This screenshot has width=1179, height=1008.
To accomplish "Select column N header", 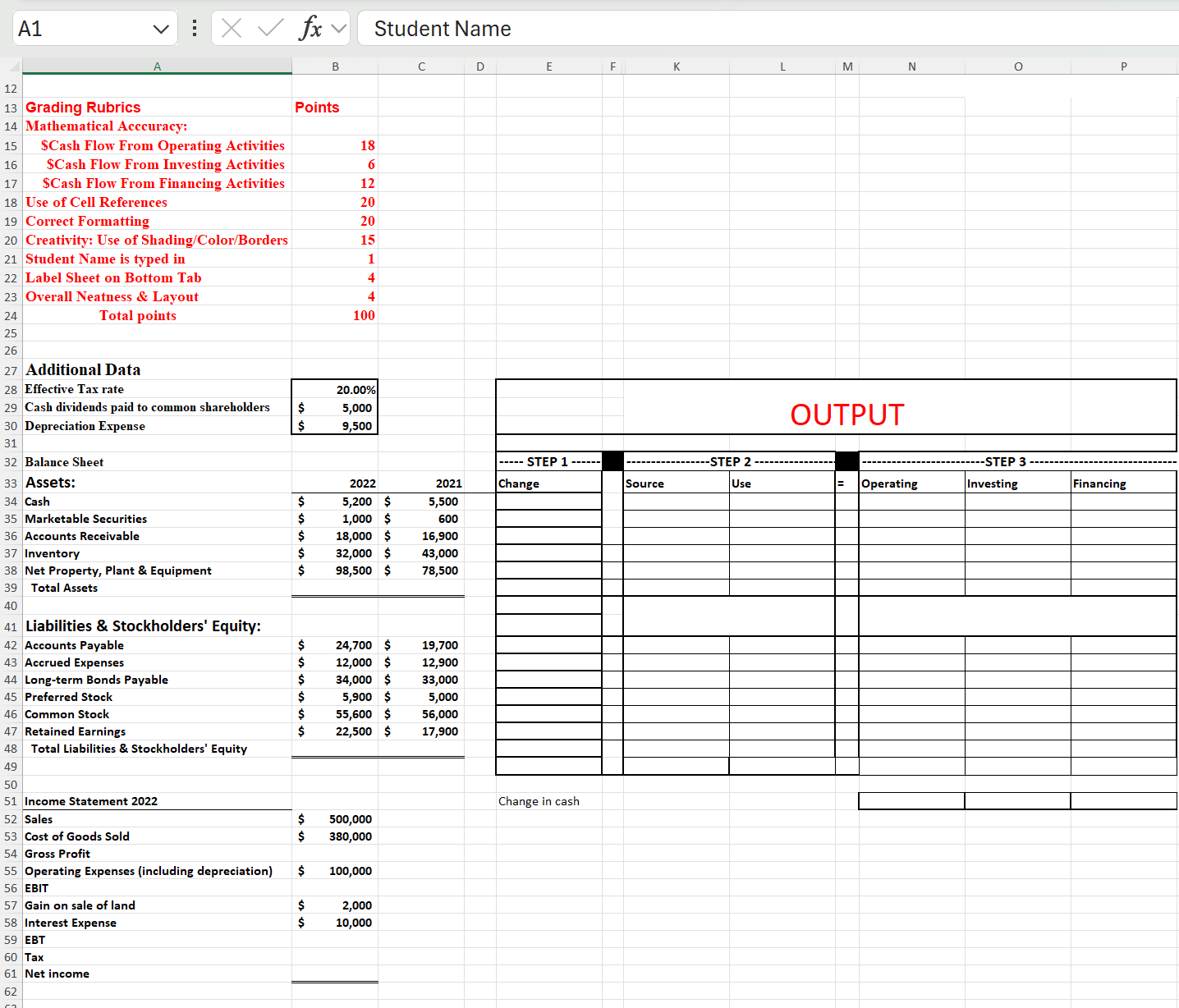I will click(912, 66).
